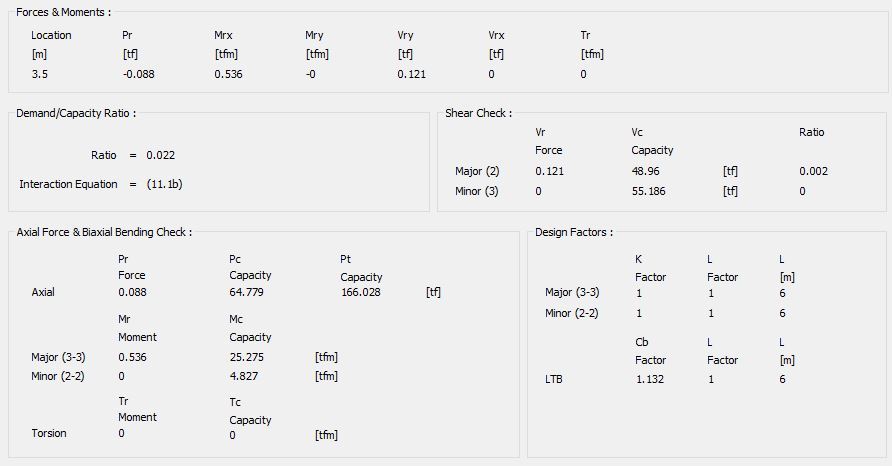The width and height of the screenshot is (892, 466).
Task: Click the Ratio value 0.022
Action: 160,155
